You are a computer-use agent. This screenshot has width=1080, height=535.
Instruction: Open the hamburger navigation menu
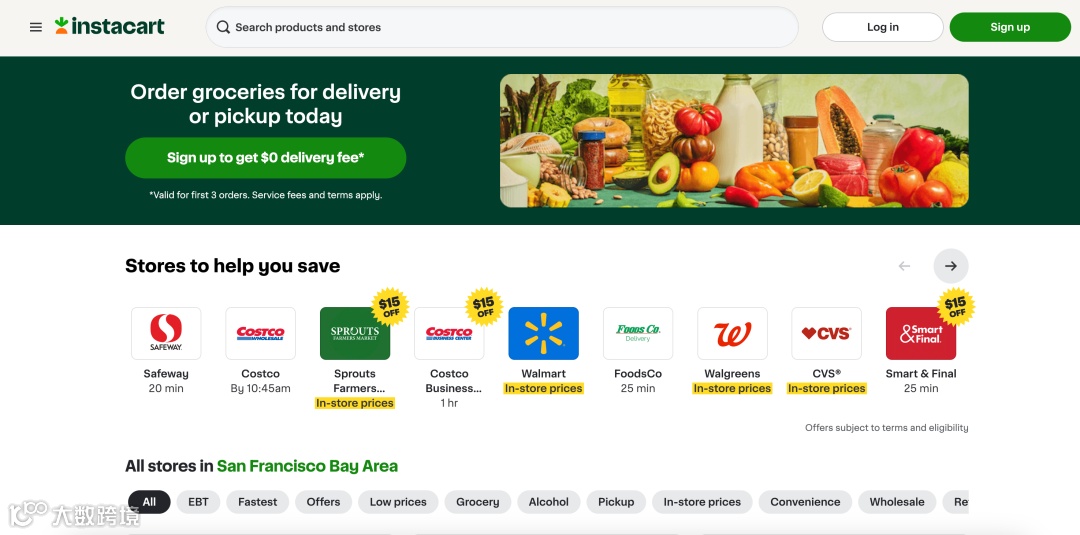[36, 28]
